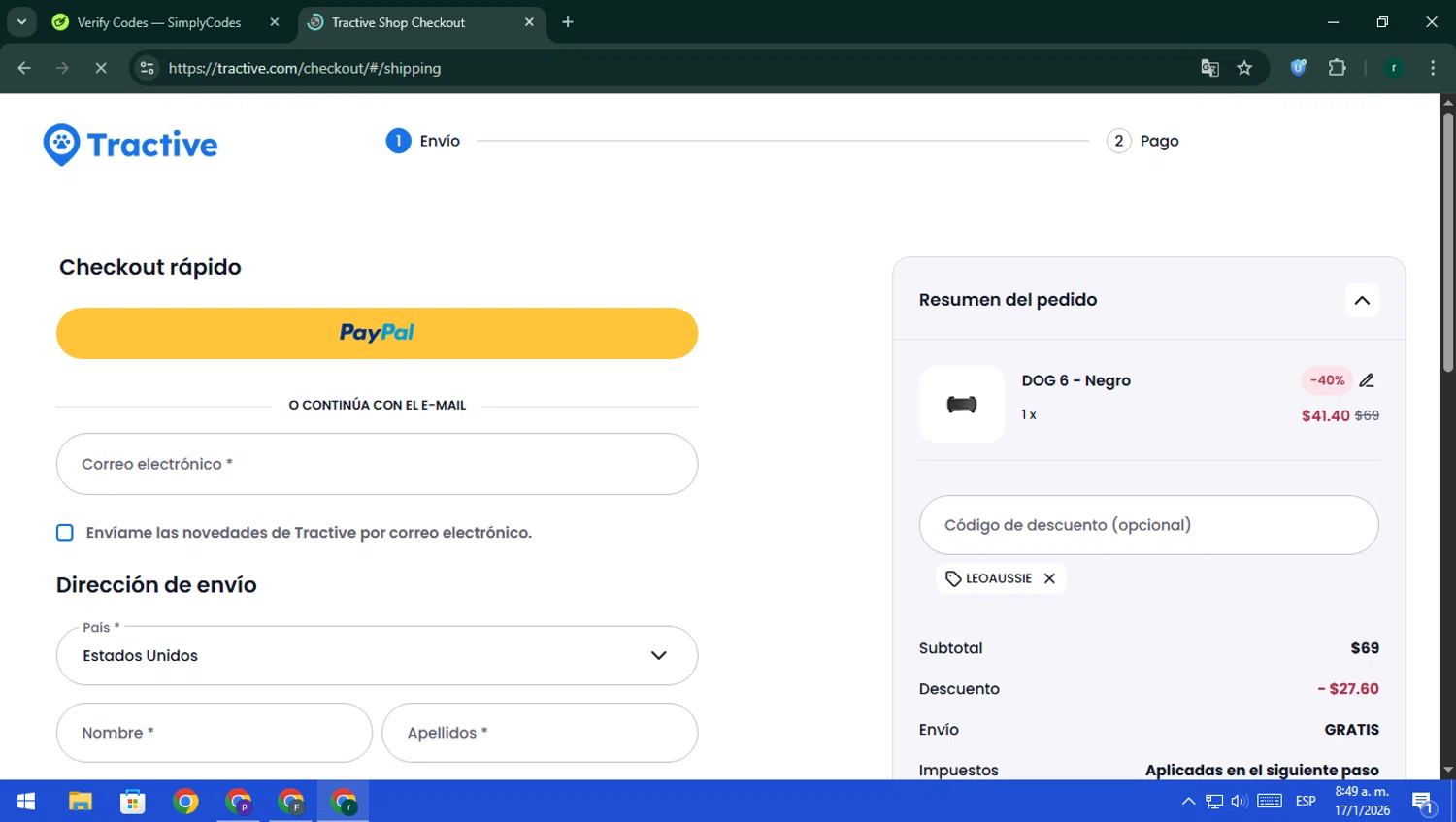Go forward in browser history
1456x822 pixels.
point(62,68)
